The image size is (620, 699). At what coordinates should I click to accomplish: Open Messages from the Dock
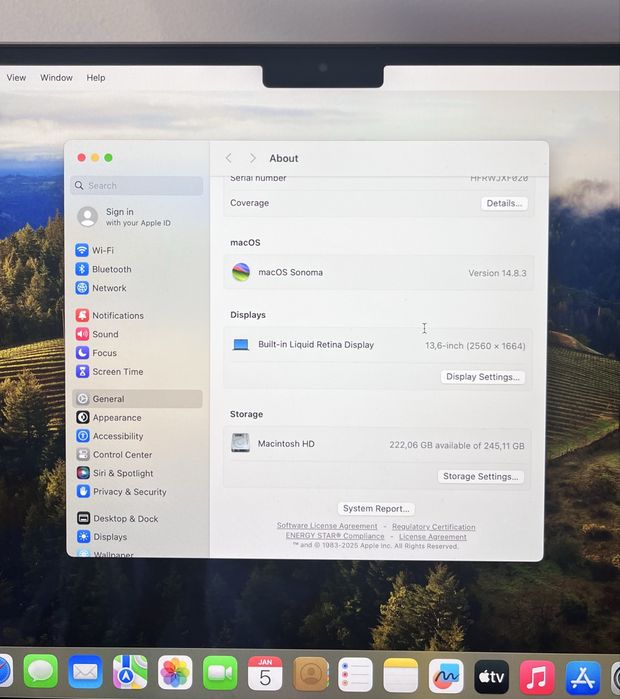tap(41, 672)
